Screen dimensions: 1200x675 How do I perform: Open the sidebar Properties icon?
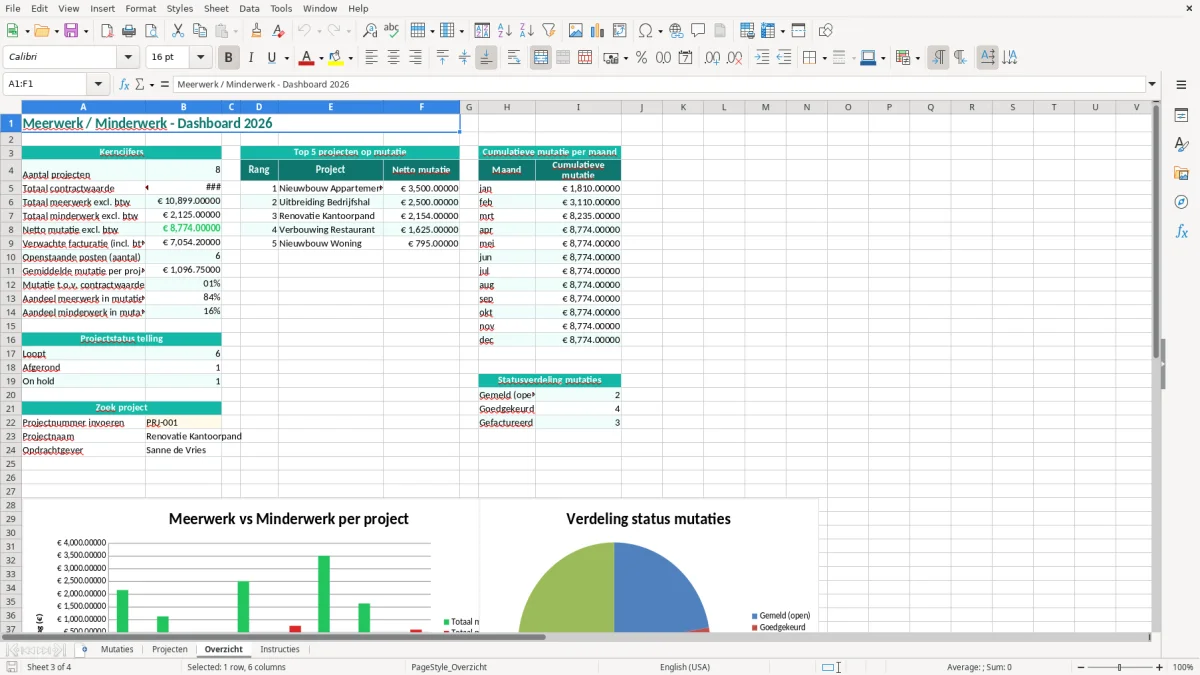coord(1181,116)
